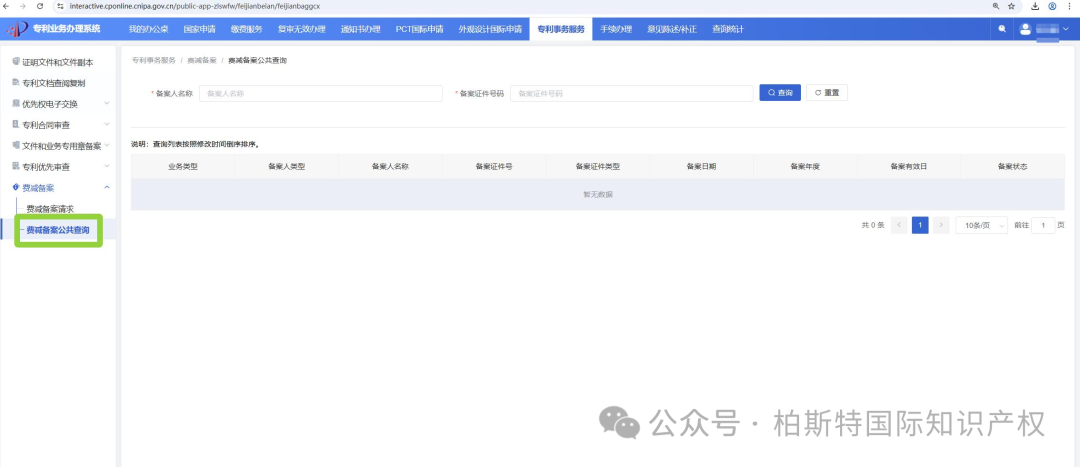The image size is (1080, 467).
Task: Open the 10条/页 page size dropdown
Action: [x=982, y=225]
